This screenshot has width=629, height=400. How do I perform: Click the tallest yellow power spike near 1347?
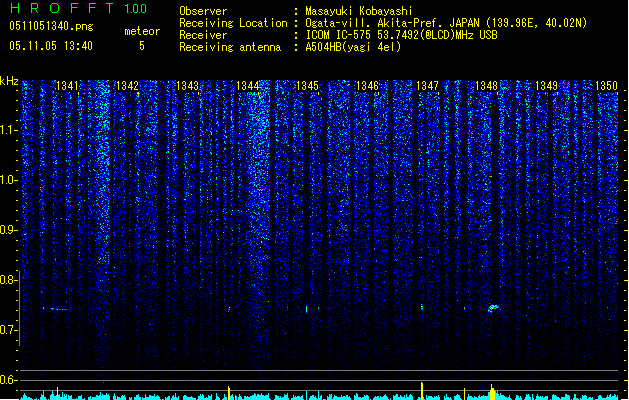pyautogui.click(x=422, y=391)
